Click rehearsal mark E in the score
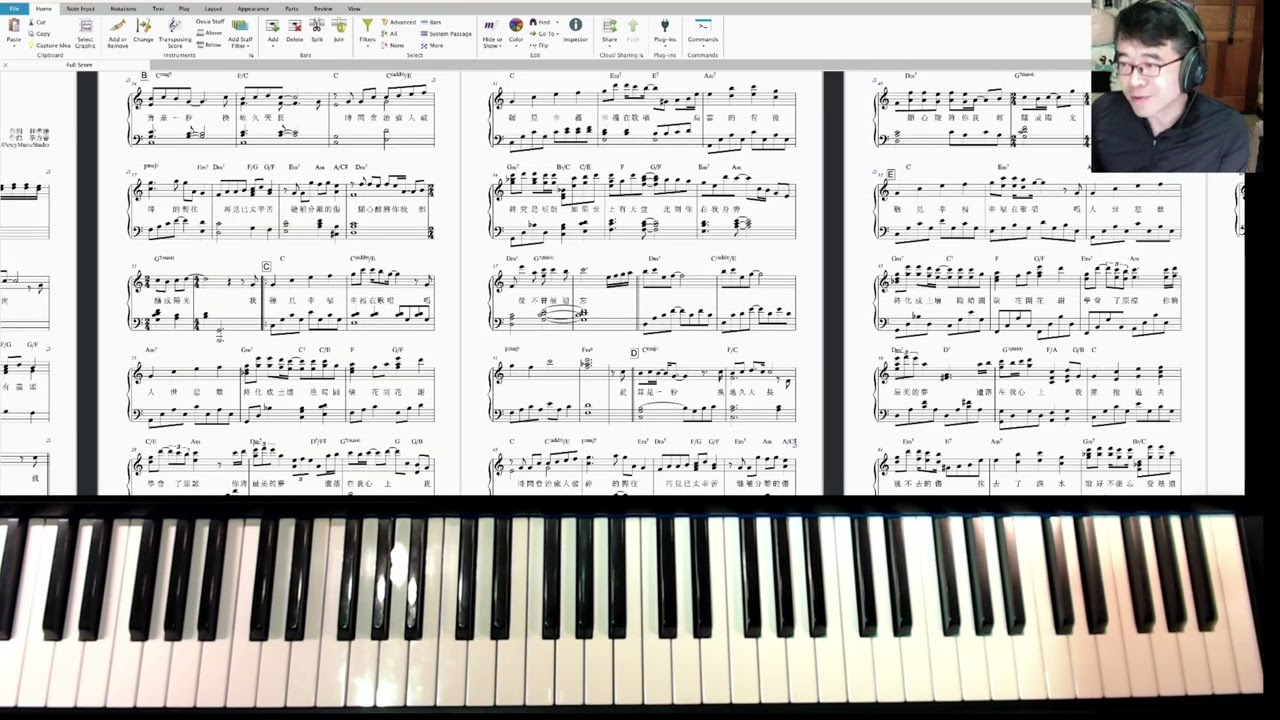1280x720 pixels. (891, 174)
